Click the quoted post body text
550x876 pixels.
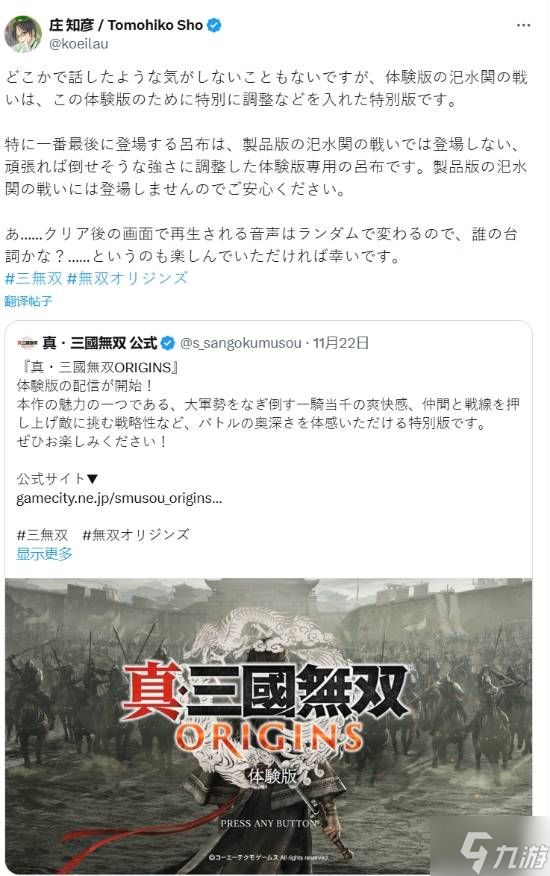[267, 404]
